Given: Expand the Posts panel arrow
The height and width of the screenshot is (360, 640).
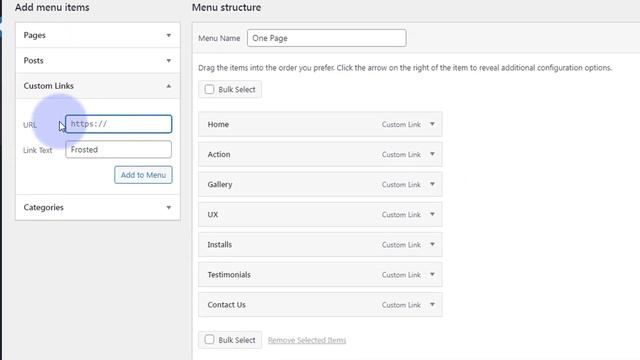Looking at the screenshot, I should [169, 61].
